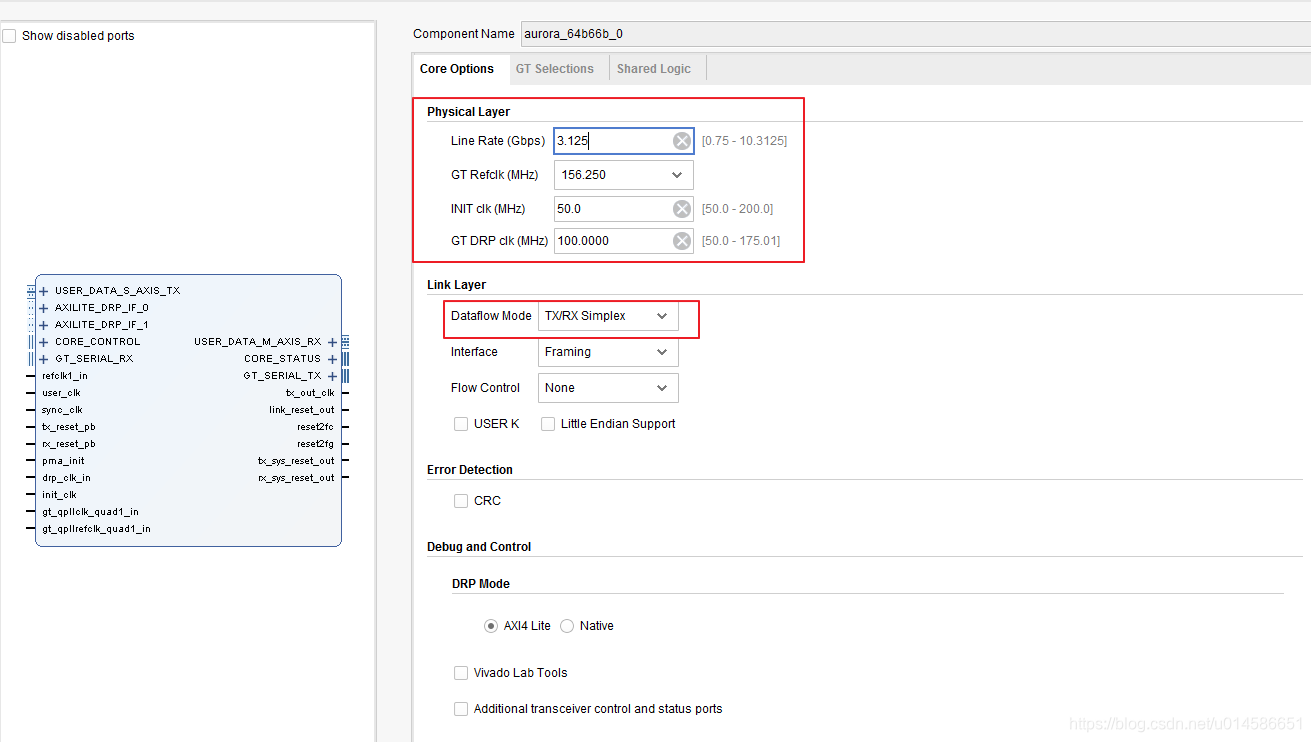Image resolution: width=1311 pixels, height=742 pixels.
Task: Enable Vivado Lab Tools checkbox
Action: [x=461, y=673]
